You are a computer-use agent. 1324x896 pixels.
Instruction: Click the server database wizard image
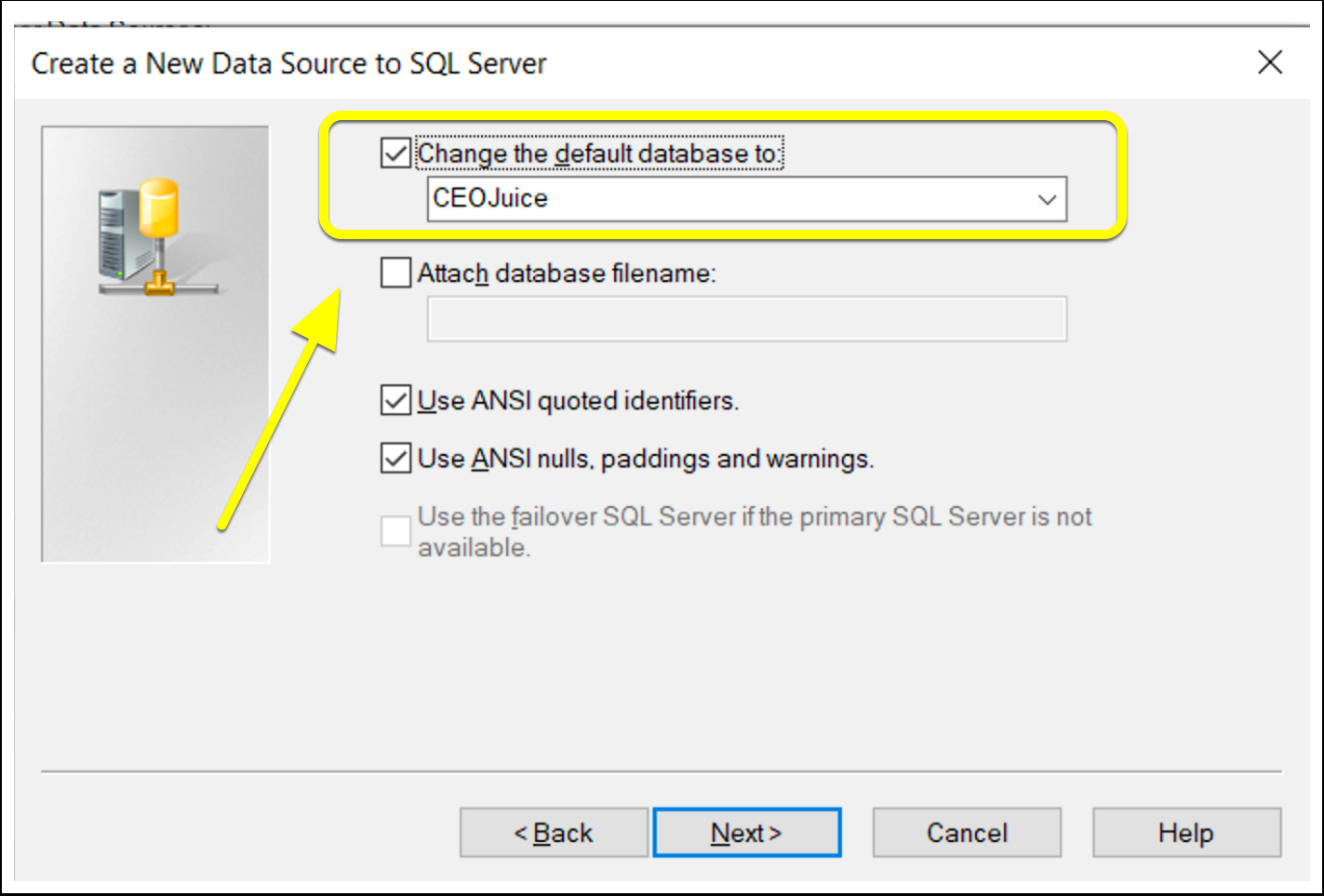click(x=155, y=343)
